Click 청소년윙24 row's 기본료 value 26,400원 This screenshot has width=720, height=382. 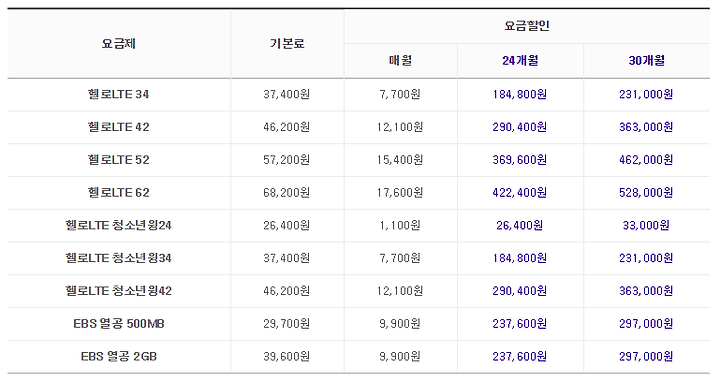point(287,225)
